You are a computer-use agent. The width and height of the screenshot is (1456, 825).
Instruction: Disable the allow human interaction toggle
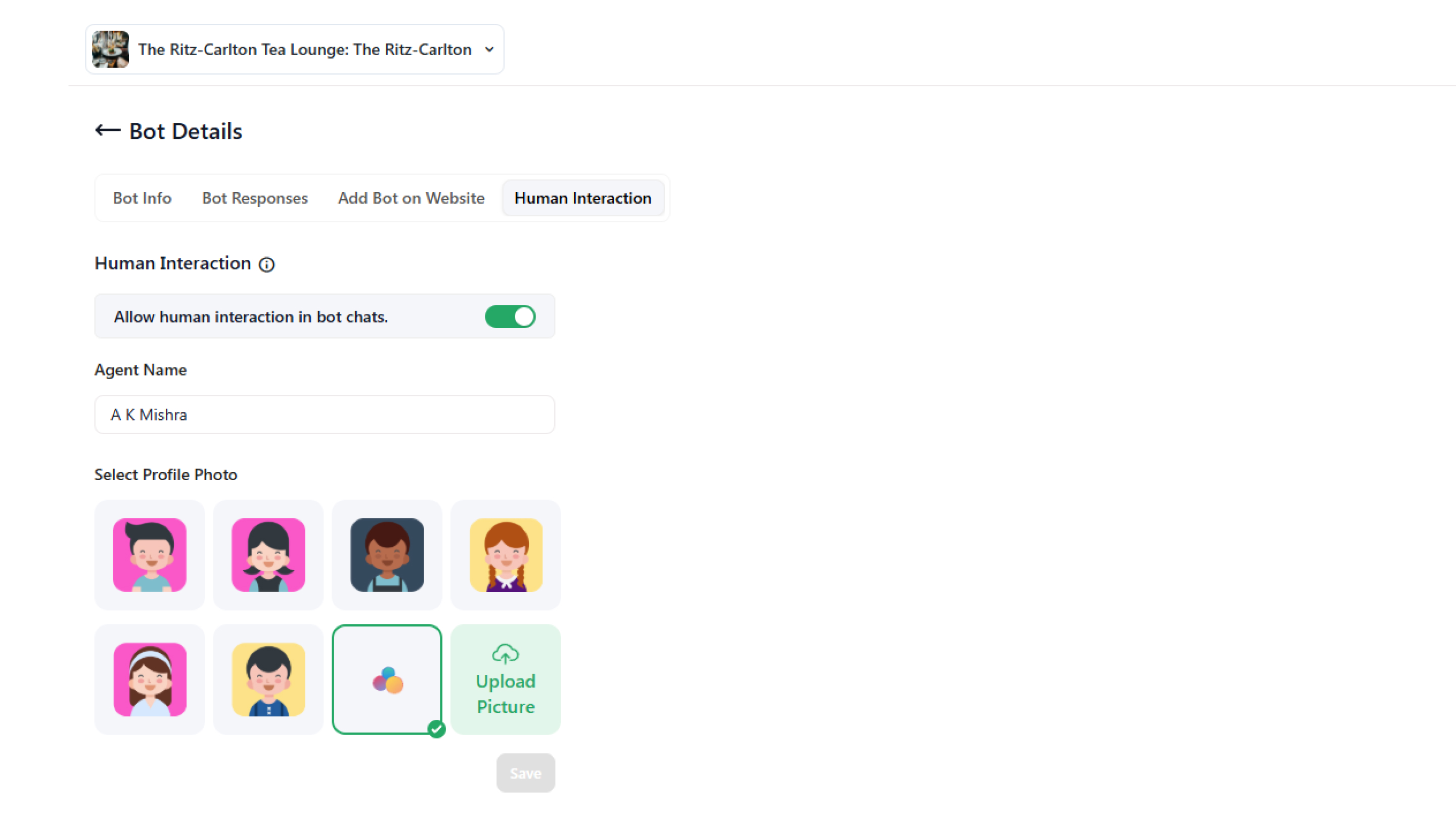(x=510, y=317)
